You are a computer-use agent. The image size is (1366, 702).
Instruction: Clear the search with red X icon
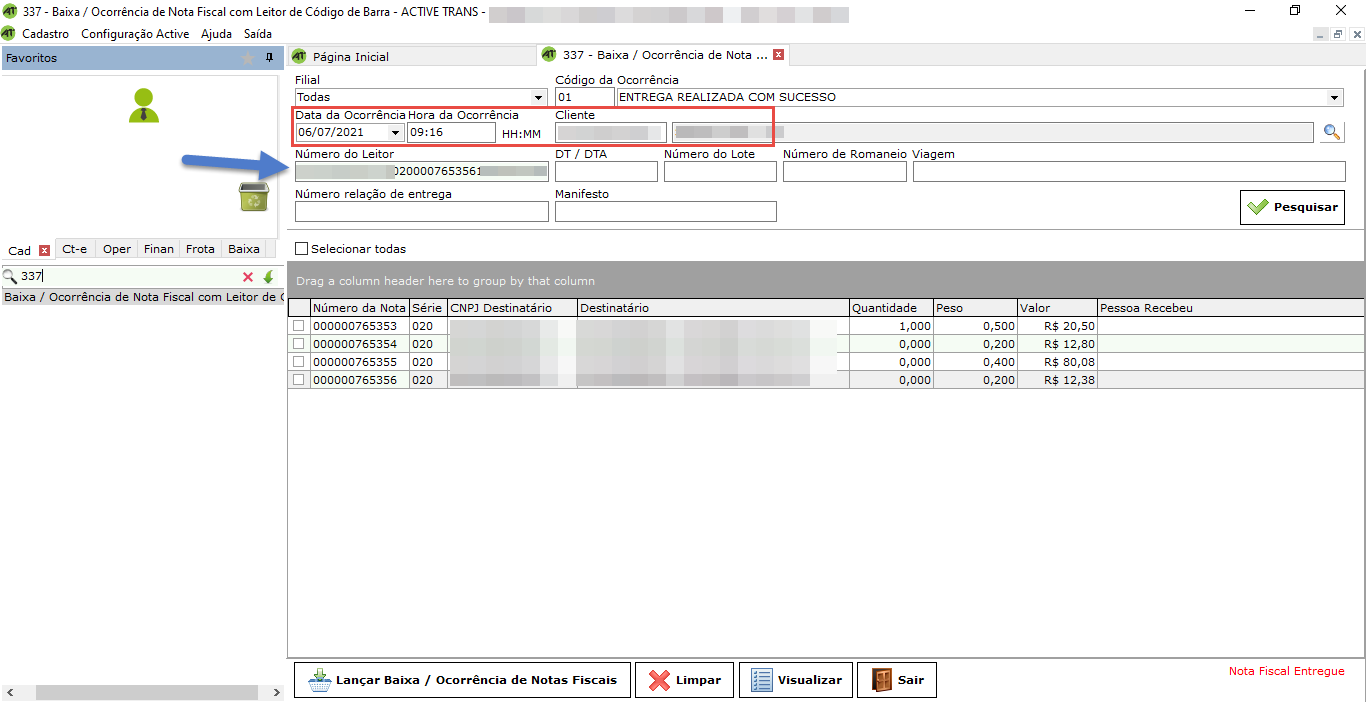(248, 277)
